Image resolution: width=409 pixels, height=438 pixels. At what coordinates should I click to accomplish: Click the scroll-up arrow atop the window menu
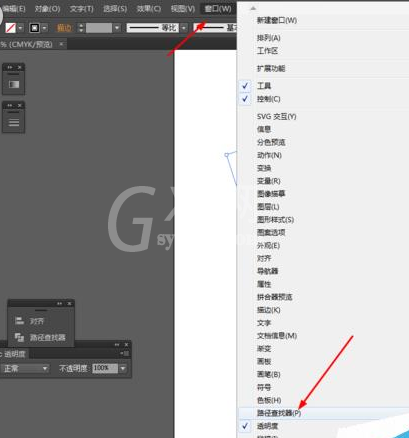[253, 8]
